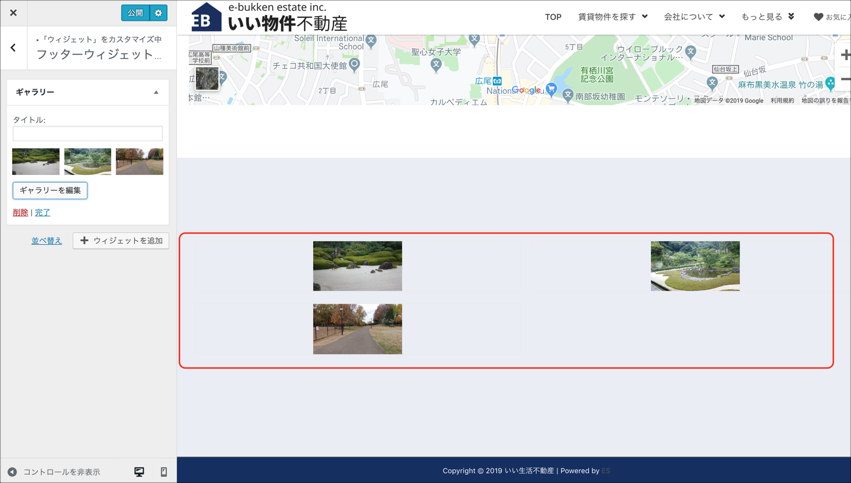Switch preview to mobile device icon

tap(164, 472)
